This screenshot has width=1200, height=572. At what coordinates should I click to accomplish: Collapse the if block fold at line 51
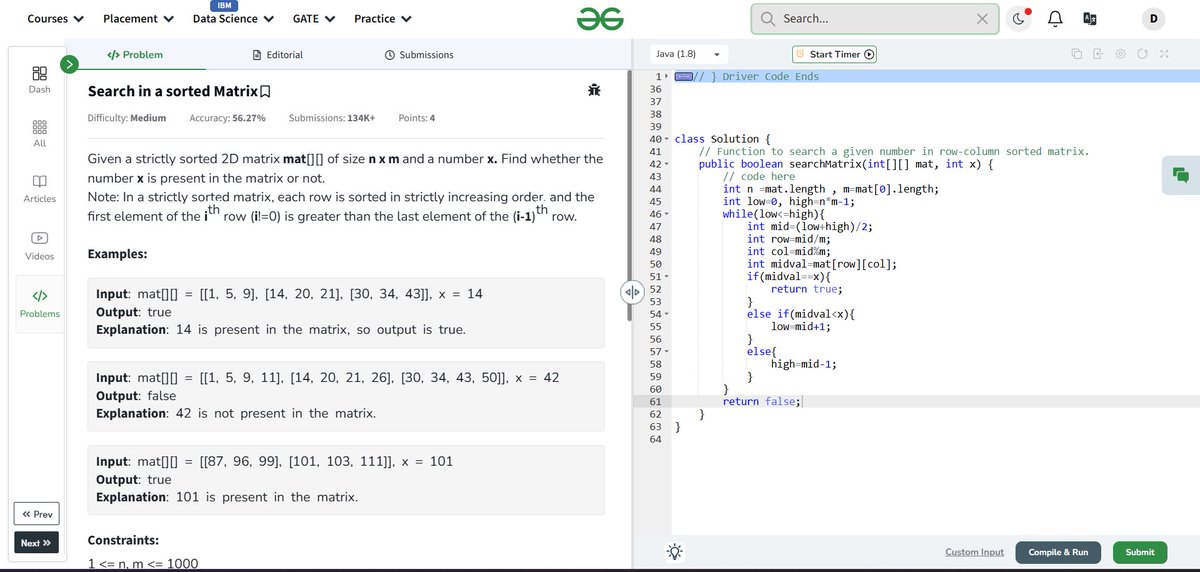click(666, 276)
